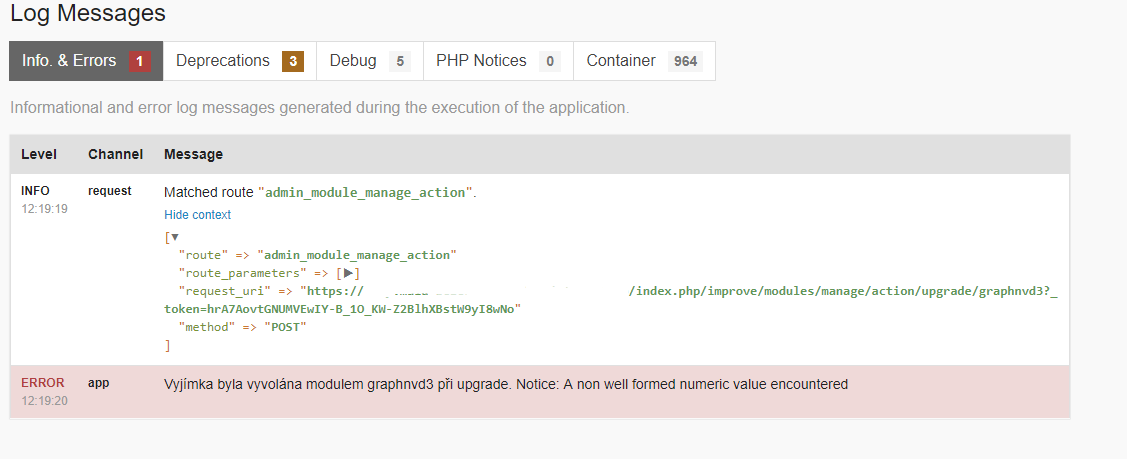Click the Container count badge 964
This screenshot has width=1127, height=459.
(685, 62)
